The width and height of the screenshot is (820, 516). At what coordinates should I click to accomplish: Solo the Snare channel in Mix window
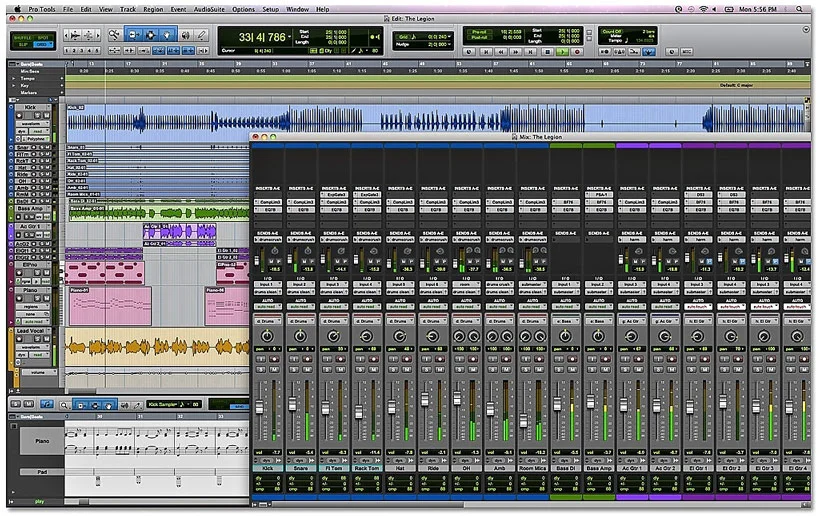[x=294, y=370]
